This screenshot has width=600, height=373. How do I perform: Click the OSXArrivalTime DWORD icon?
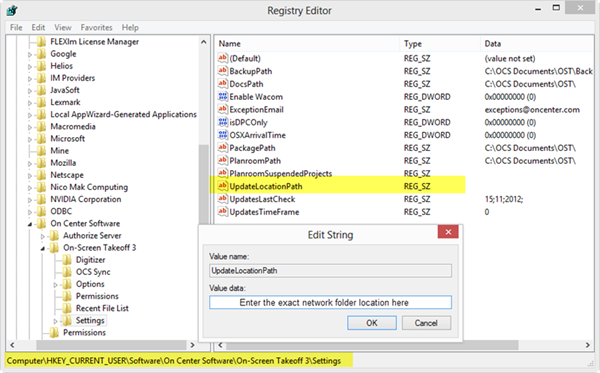(222, 135)
